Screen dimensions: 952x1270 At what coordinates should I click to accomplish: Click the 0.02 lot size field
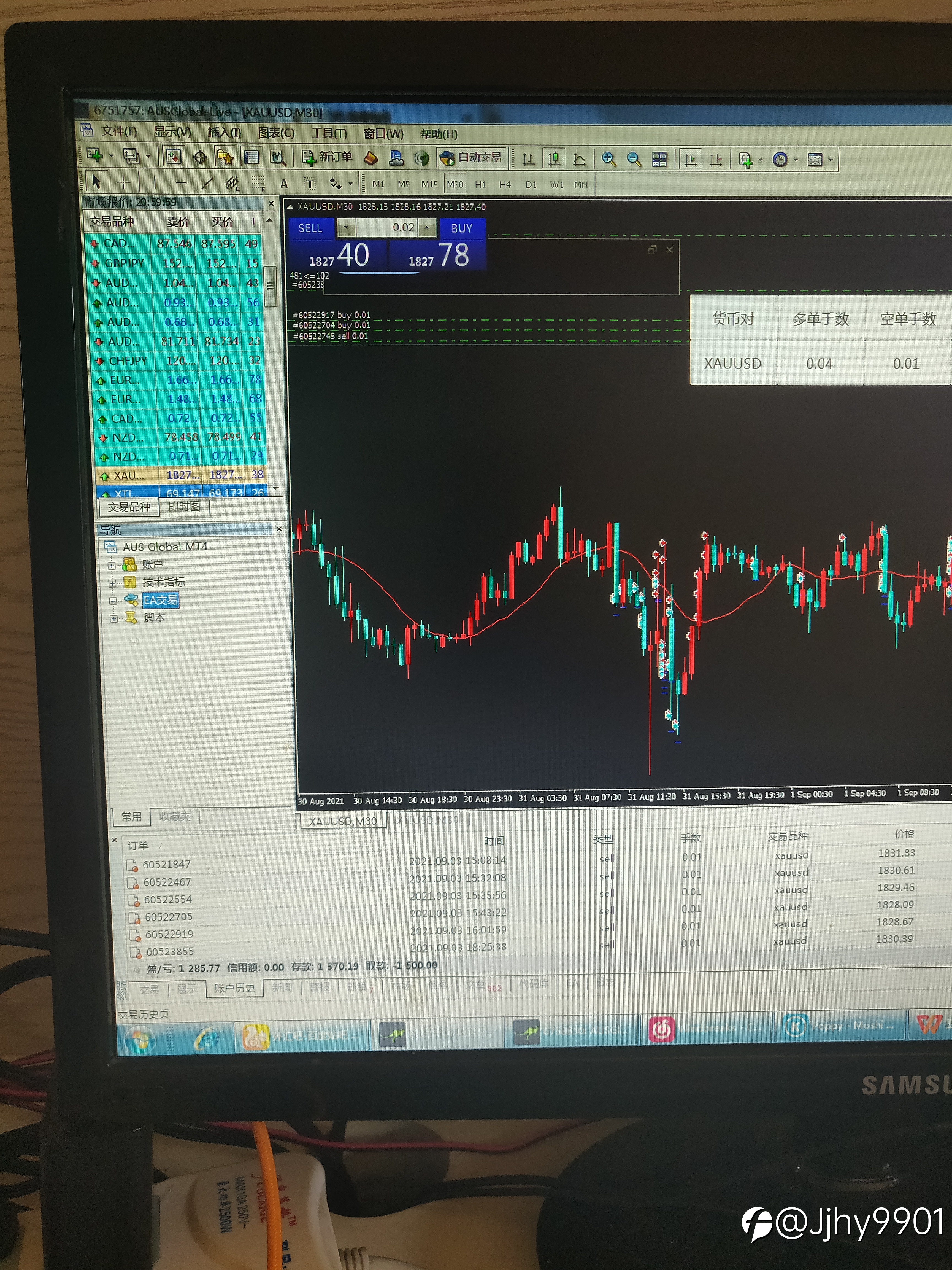pos(387,227)
